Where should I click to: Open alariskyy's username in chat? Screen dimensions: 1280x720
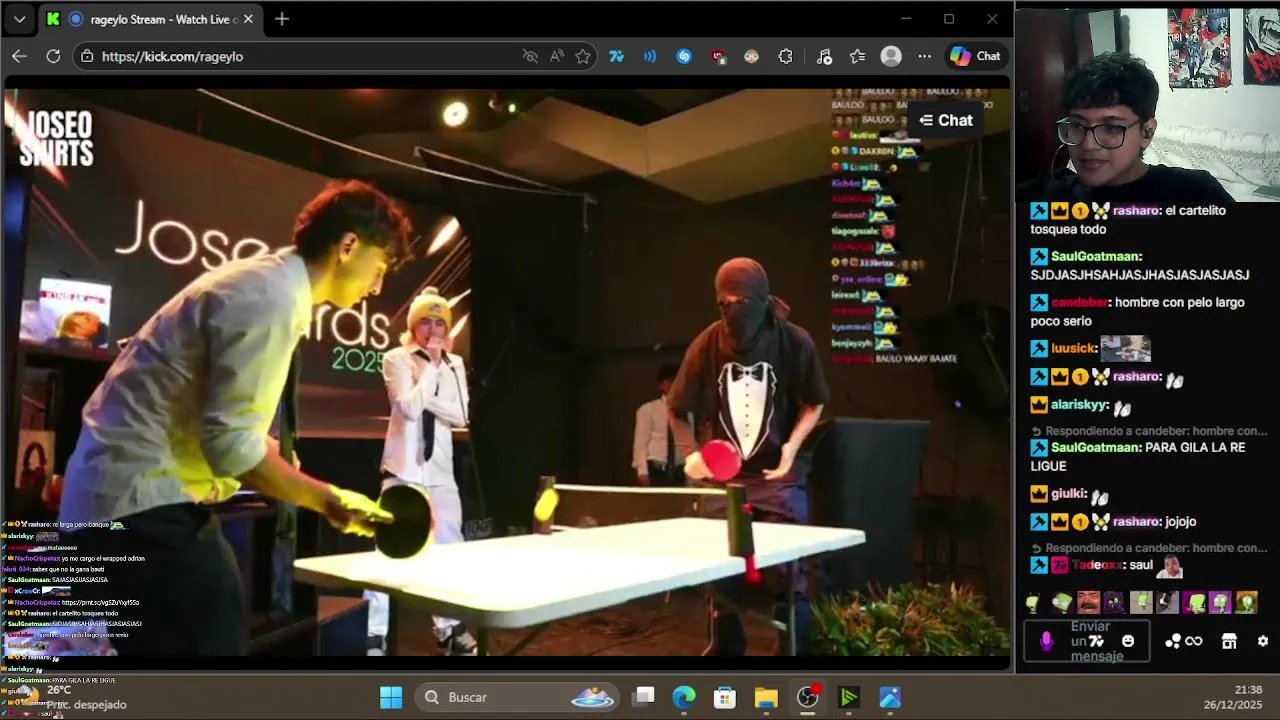pos(1079,405)
